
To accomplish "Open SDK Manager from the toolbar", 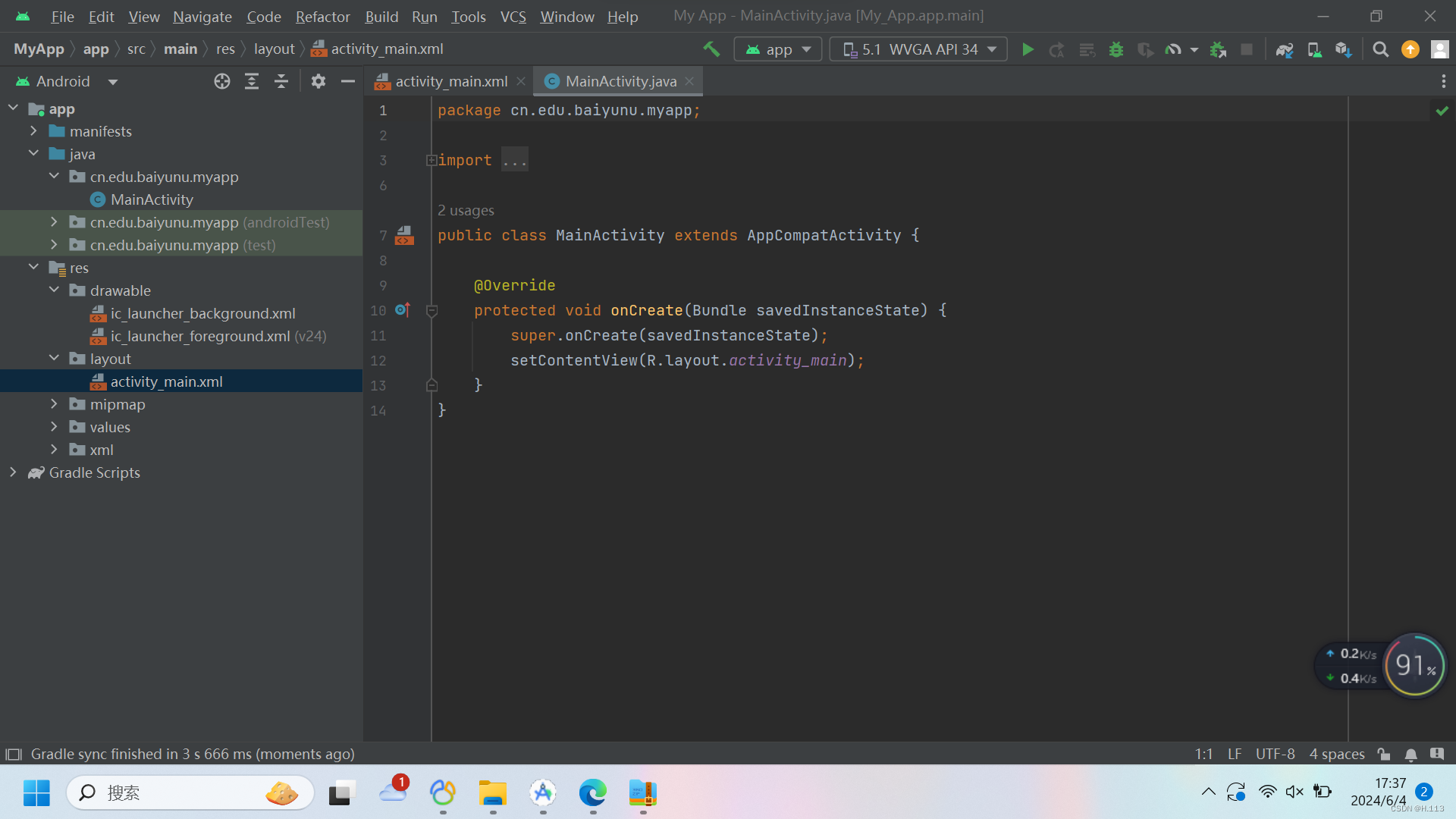I will (1343, 50).
